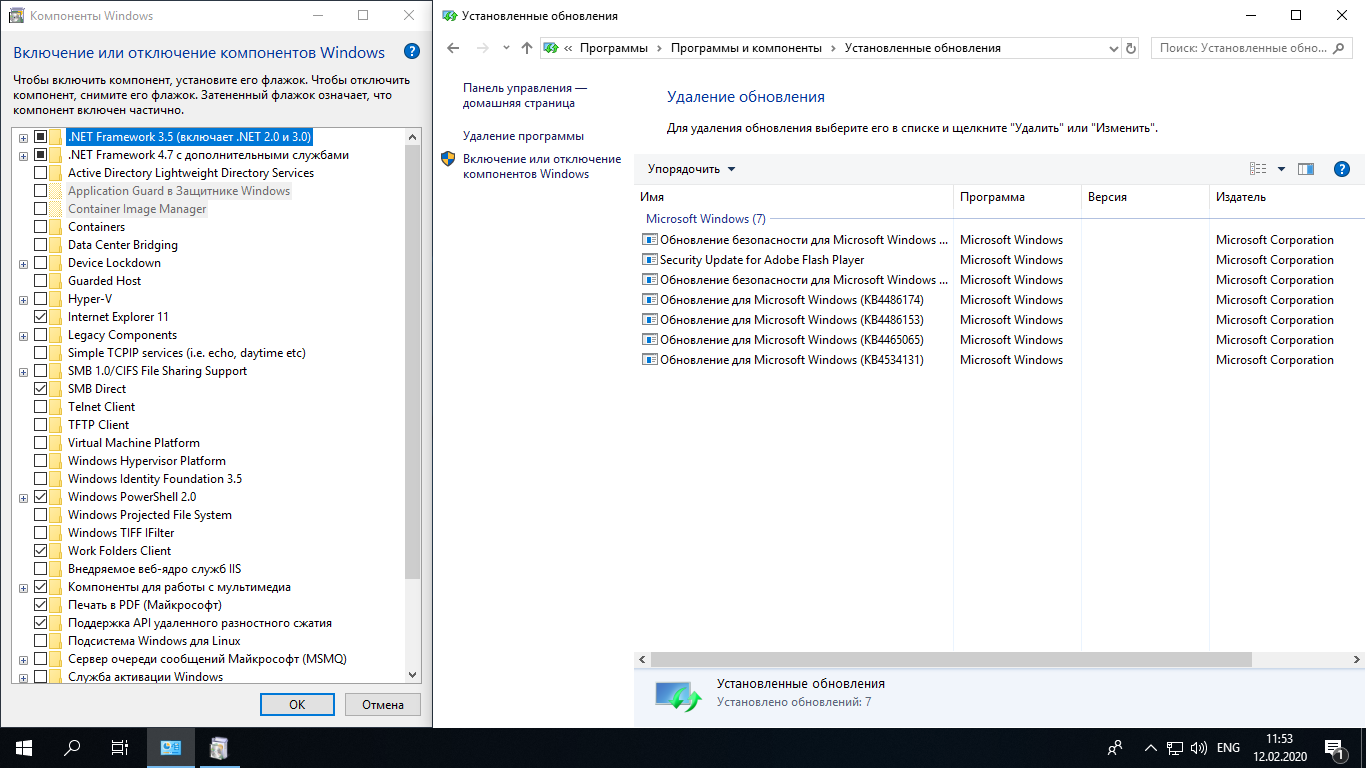Refresh the Installed Updates address bar

point(1131,48)
